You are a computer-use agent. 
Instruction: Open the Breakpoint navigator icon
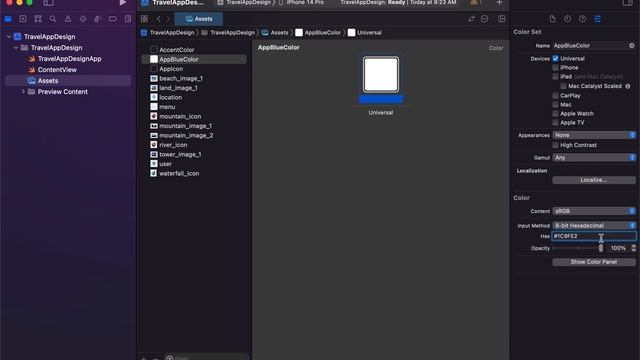[x=113, y=19]
